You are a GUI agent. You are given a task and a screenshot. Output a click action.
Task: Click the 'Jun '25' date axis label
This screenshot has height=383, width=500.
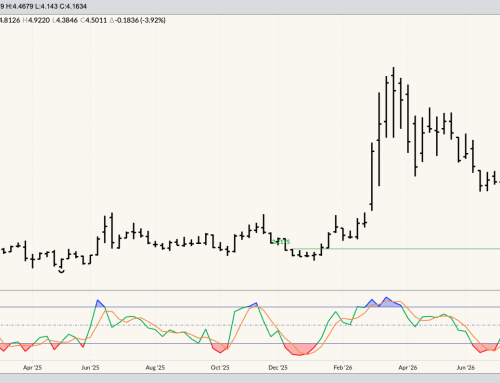coord(90,368)
